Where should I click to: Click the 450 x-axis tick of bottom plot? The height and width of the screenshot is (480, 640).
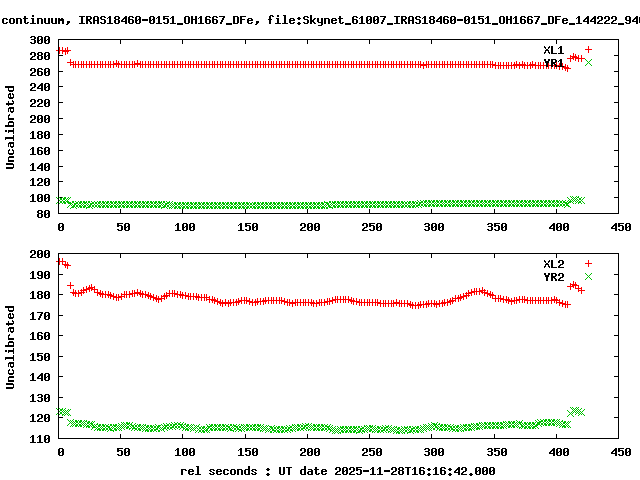621,453
